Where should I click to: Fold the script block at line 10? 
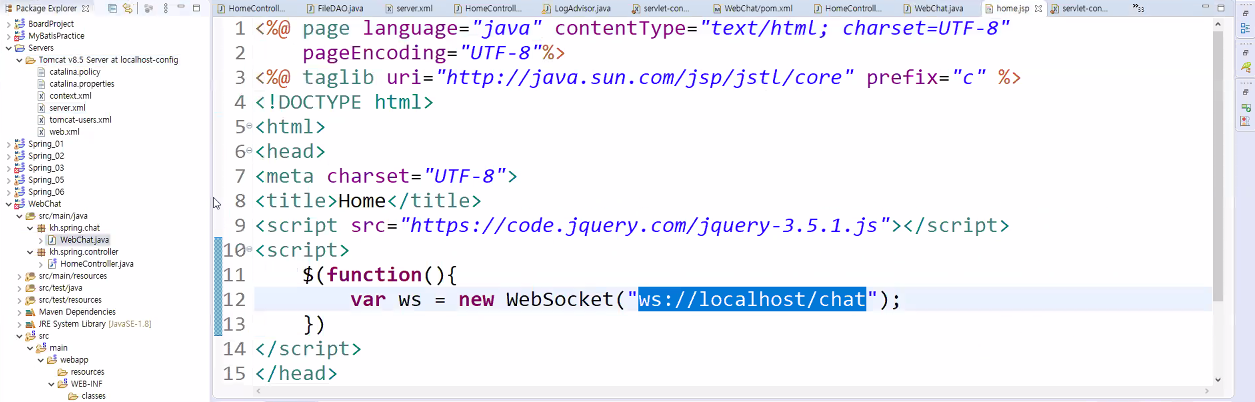tap(249, 250)
